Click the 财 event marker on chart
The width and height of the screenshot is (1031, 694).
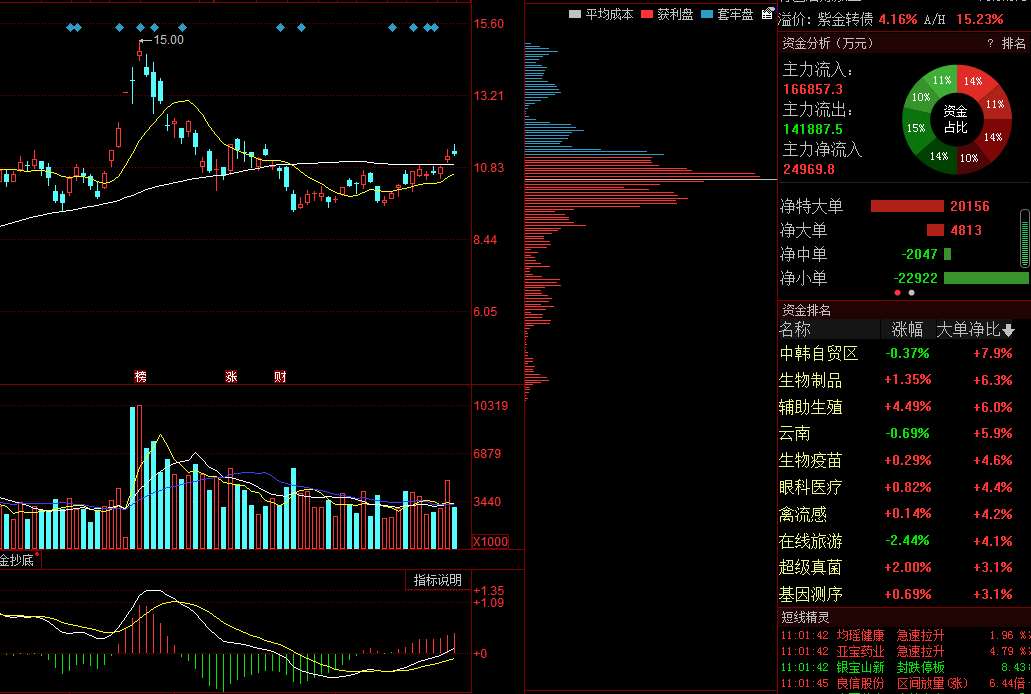[280, 377]
